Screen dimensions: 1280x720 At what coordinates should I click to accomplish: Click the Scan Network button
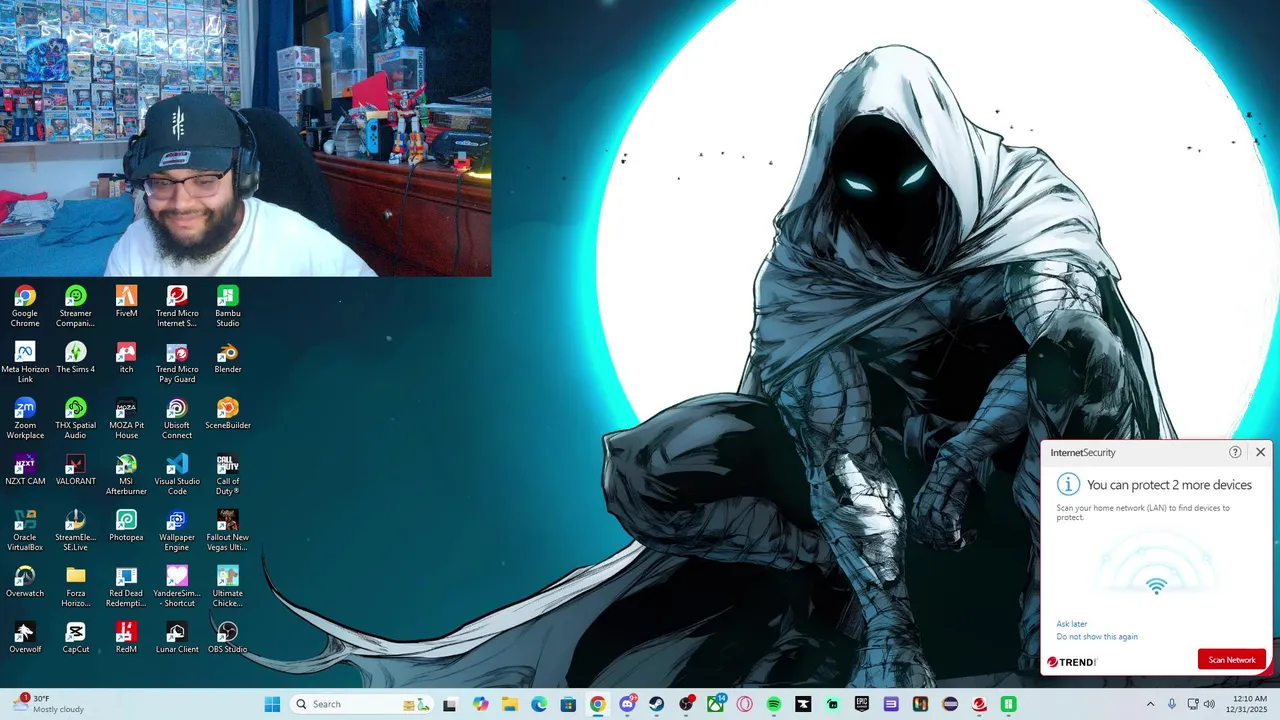[x=1232, y=660]
